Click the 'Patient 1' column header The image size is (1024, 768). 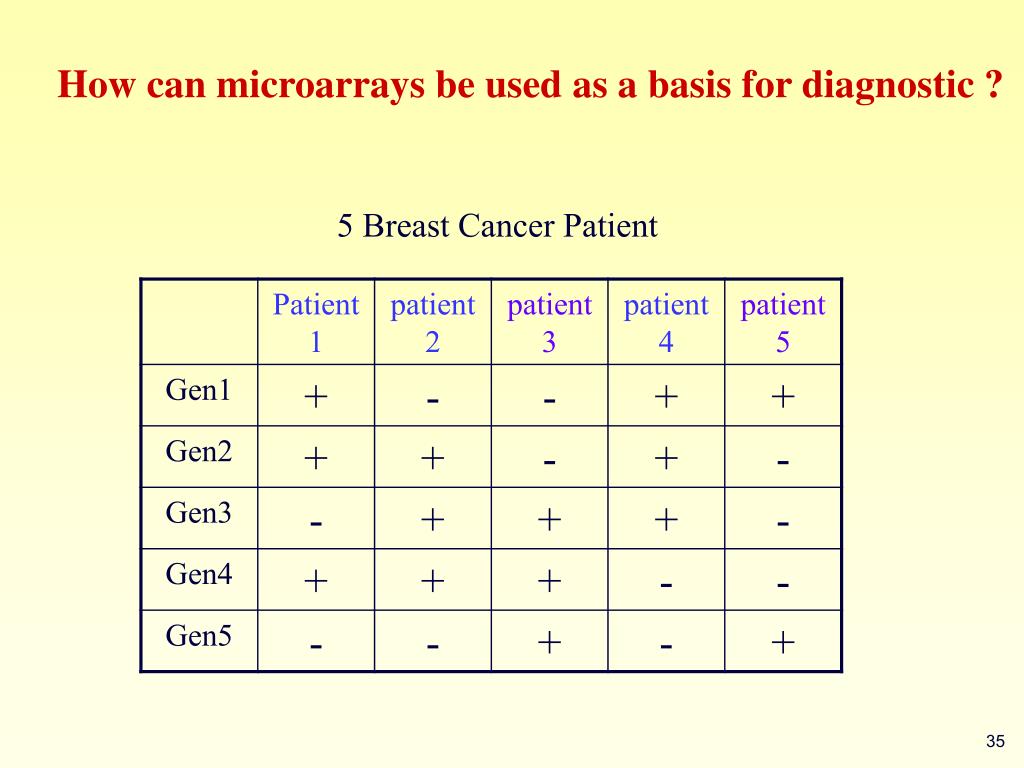click(x=316, y=322)
